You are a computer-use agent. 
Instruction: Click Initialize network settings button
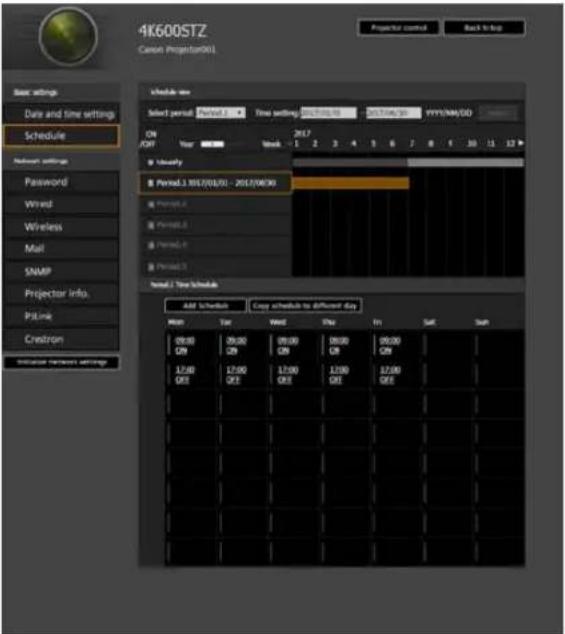pyautogui.click(x=61, y=362)
